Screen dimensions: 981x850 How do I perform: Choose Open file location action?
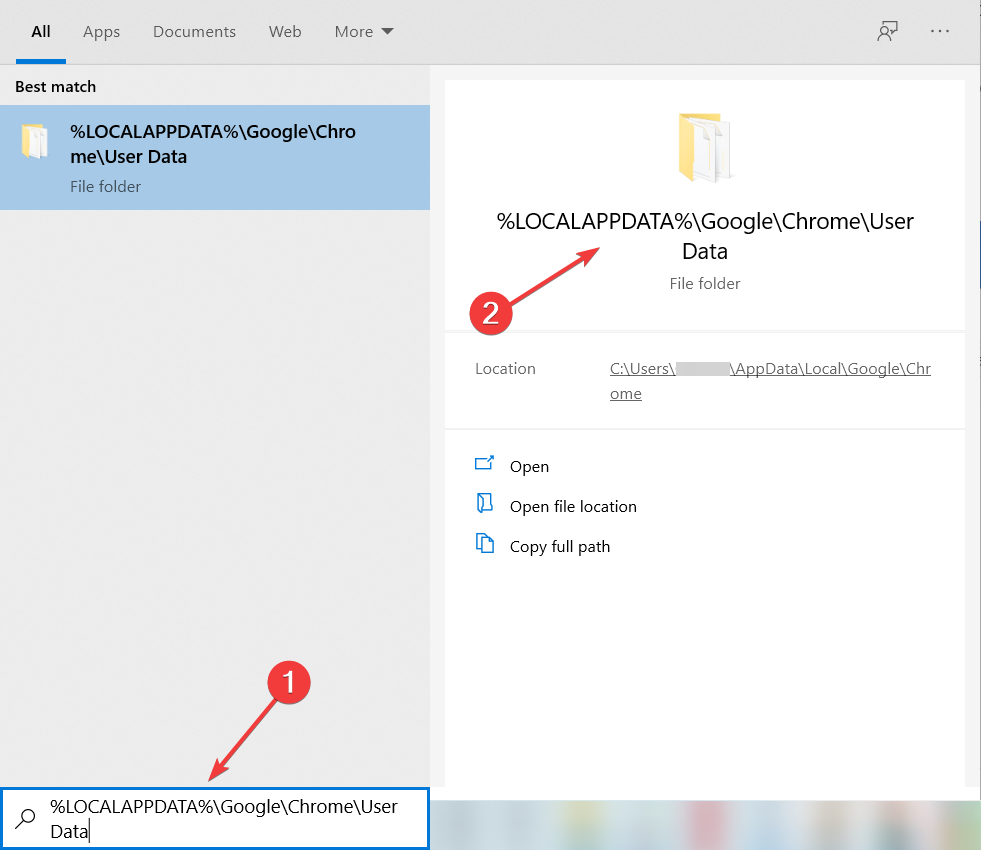tap(573, 507)
